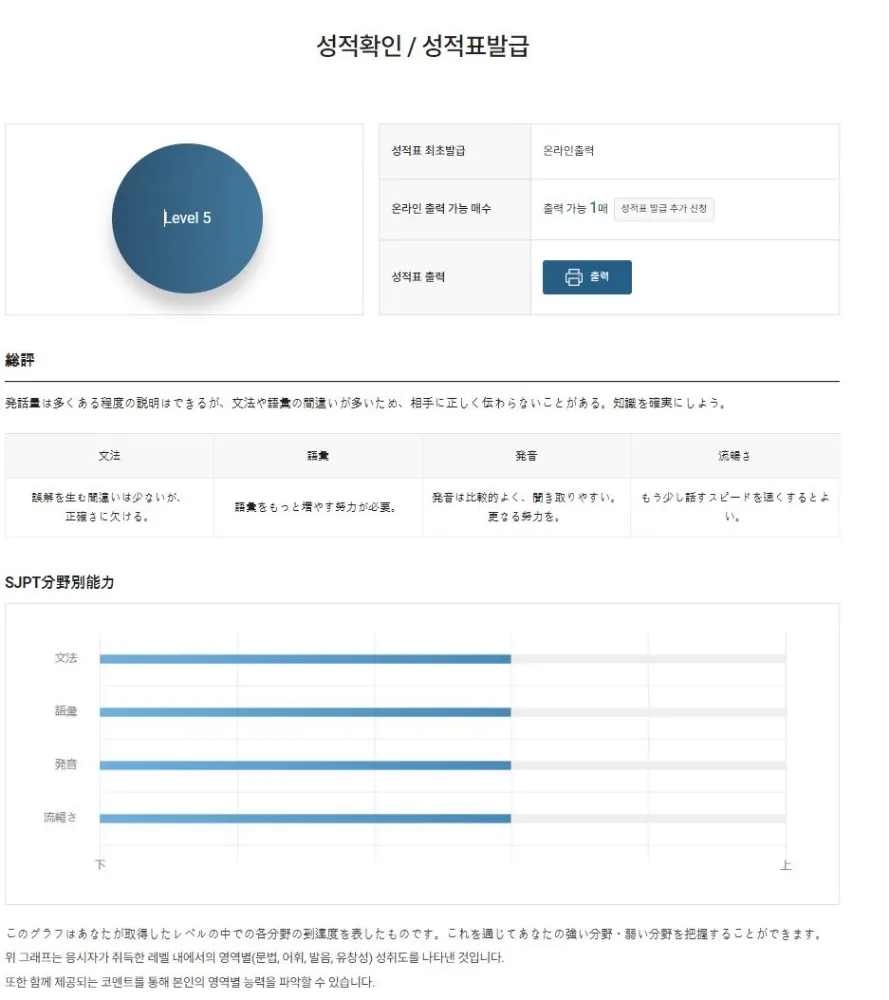Image resolution: width=889 pixels, height=1000 pixels.
Task: Click the Level 5 circle badge
Action: point(187,218)
